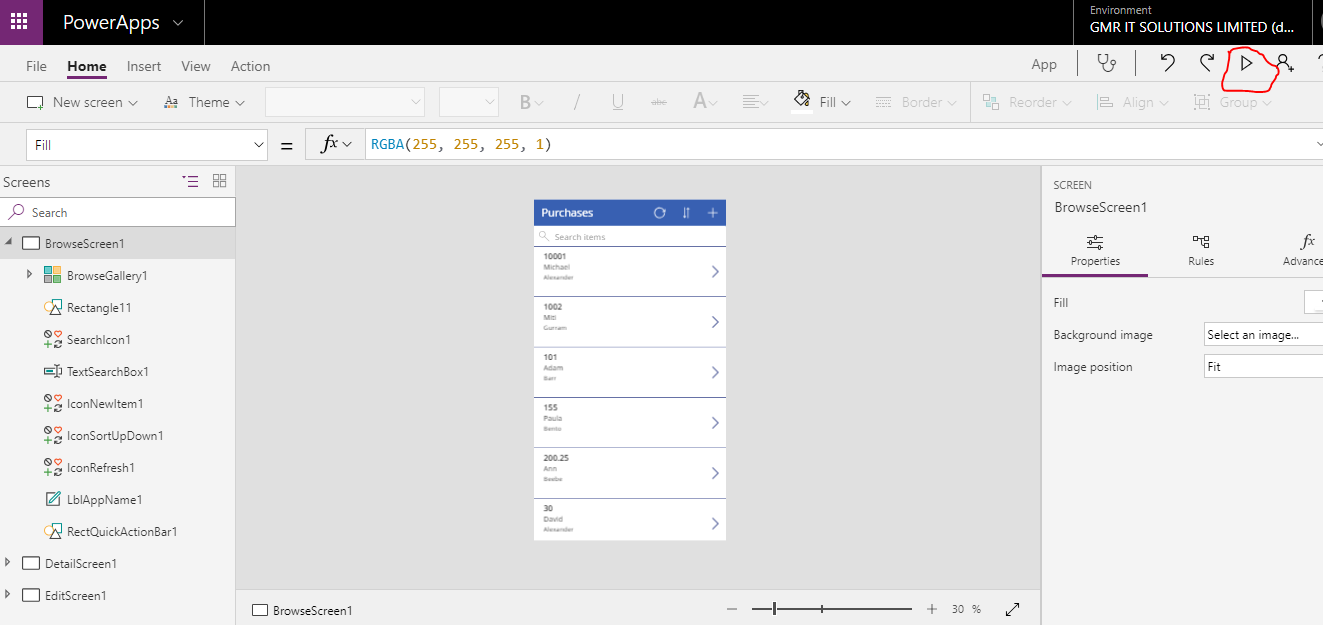This screenshot has height=625, width=1323.
Task: Open Theme dropdown
Action: 203,102
